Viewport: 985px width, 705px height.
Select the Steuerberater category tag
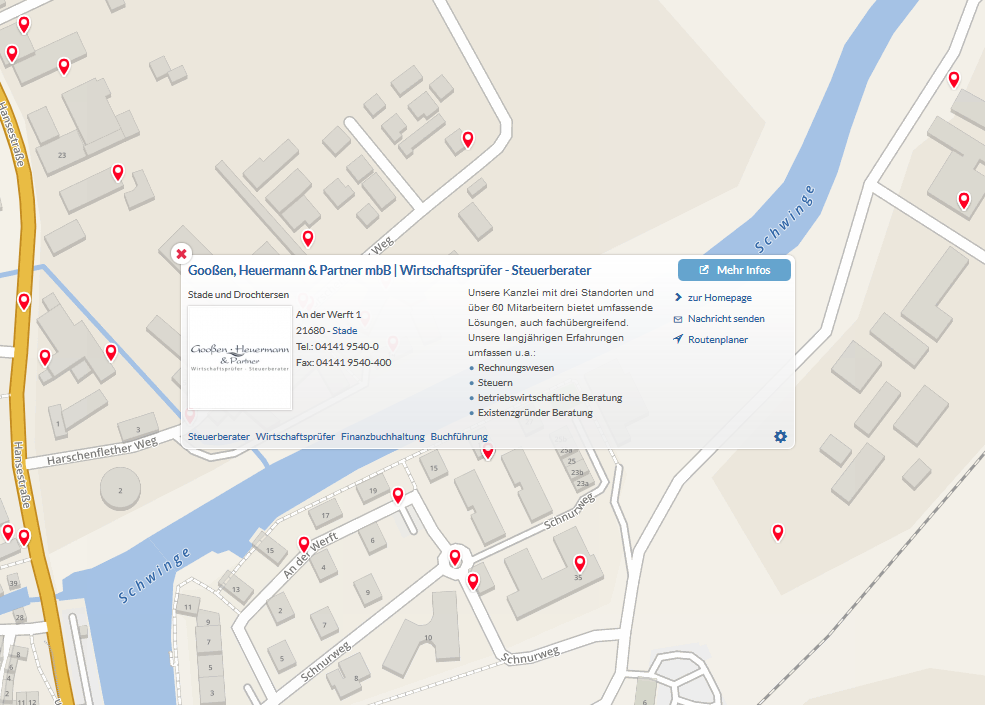219,437
